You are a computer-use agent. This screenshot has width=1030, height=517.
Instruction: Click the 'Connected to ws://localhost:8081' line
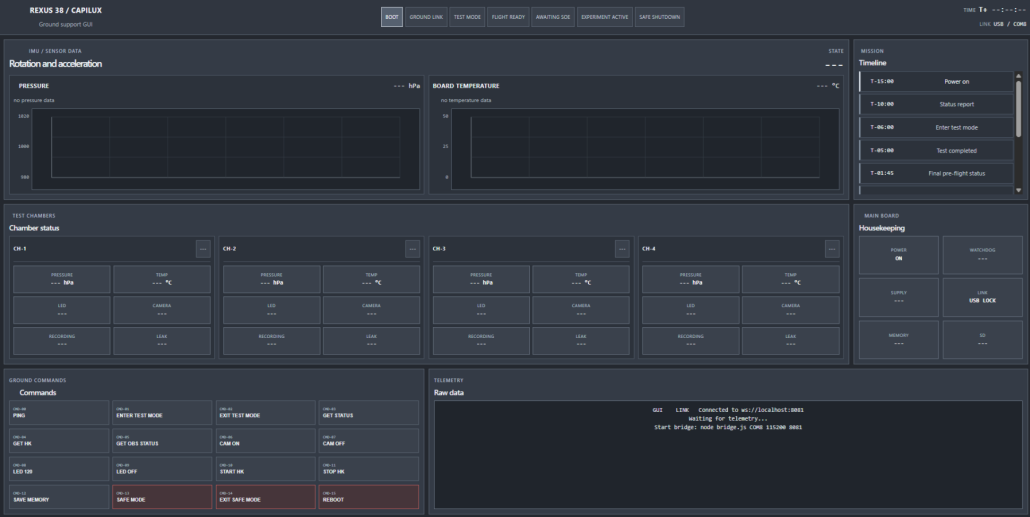click(751, 410)
